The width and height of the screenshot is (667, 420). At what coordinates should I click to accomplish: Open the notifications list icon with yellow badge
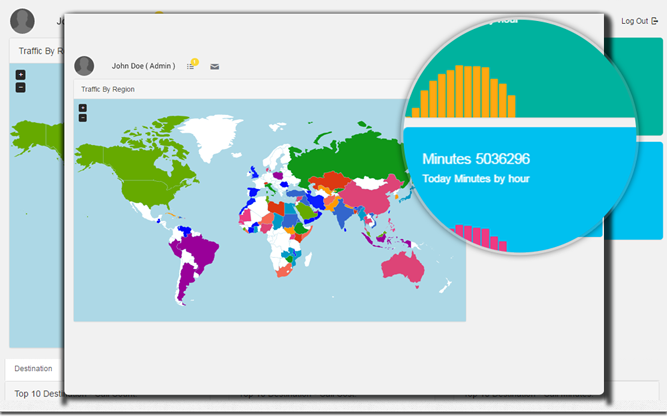(192, 65)
